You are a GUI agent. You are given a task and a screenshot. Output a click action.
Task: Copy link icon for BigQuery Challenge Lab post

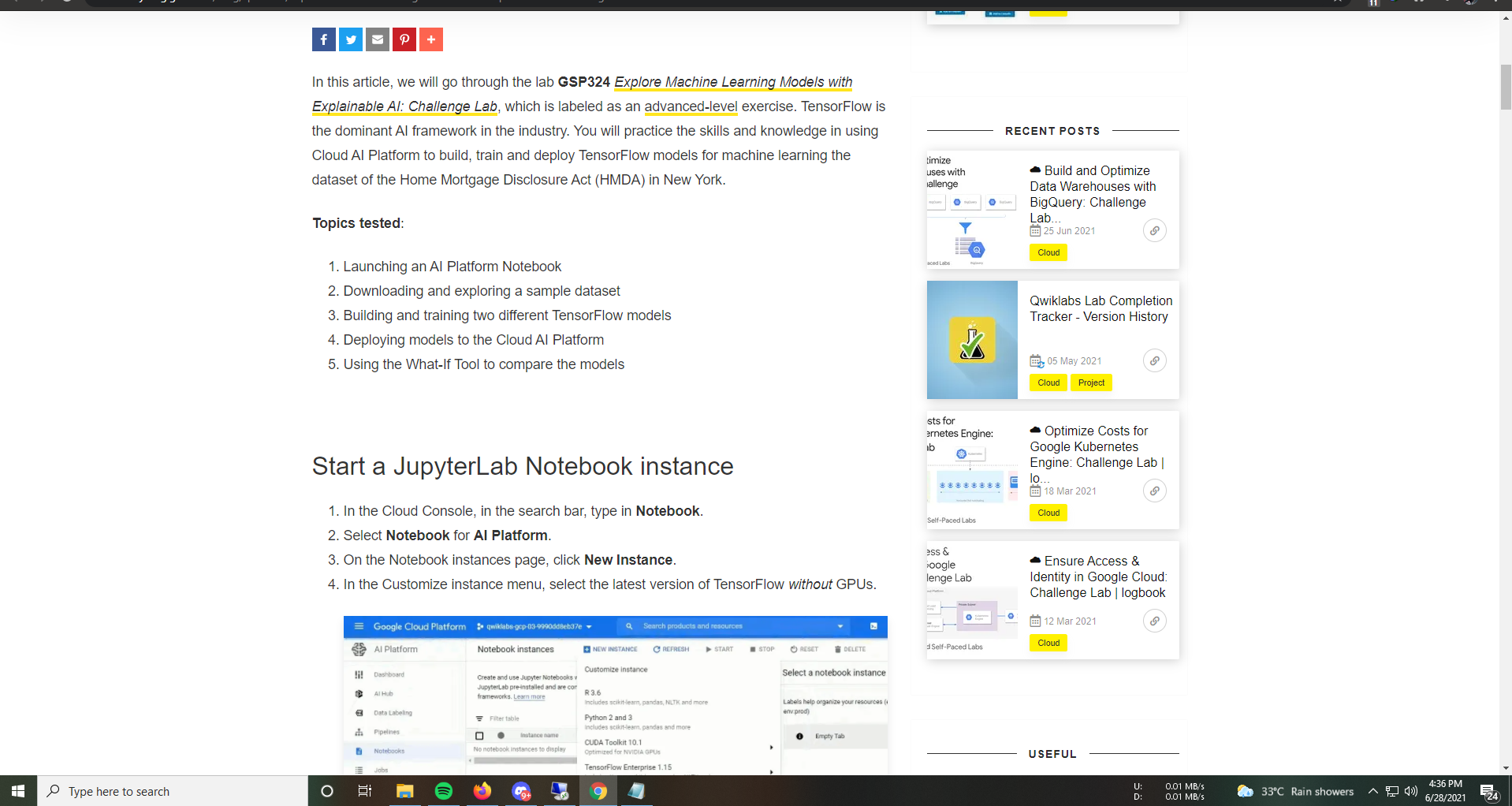point(1155,230)
